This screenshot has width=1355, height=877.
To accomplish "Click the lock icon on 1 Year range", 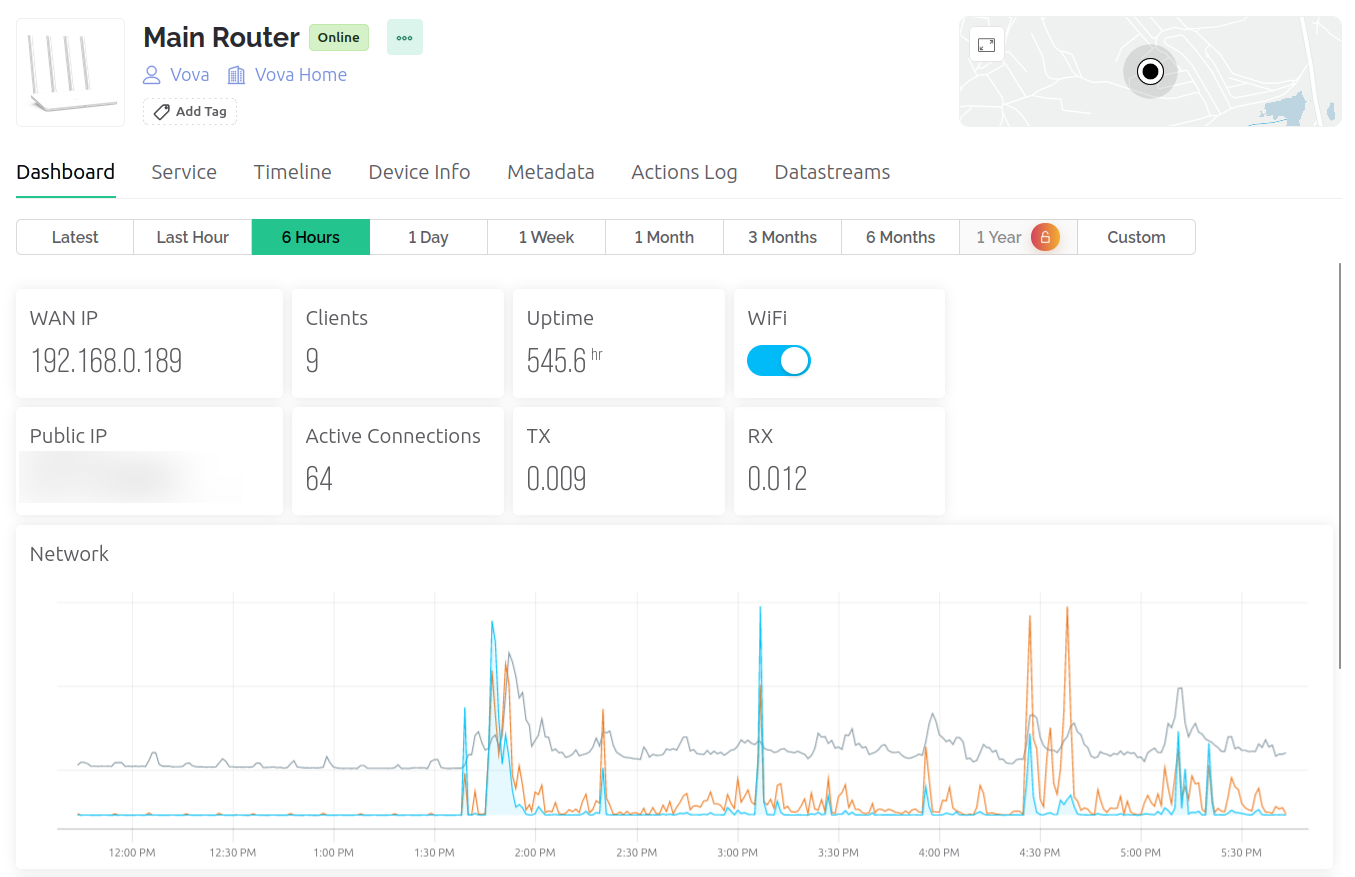I will click(x=1044, y=237).
